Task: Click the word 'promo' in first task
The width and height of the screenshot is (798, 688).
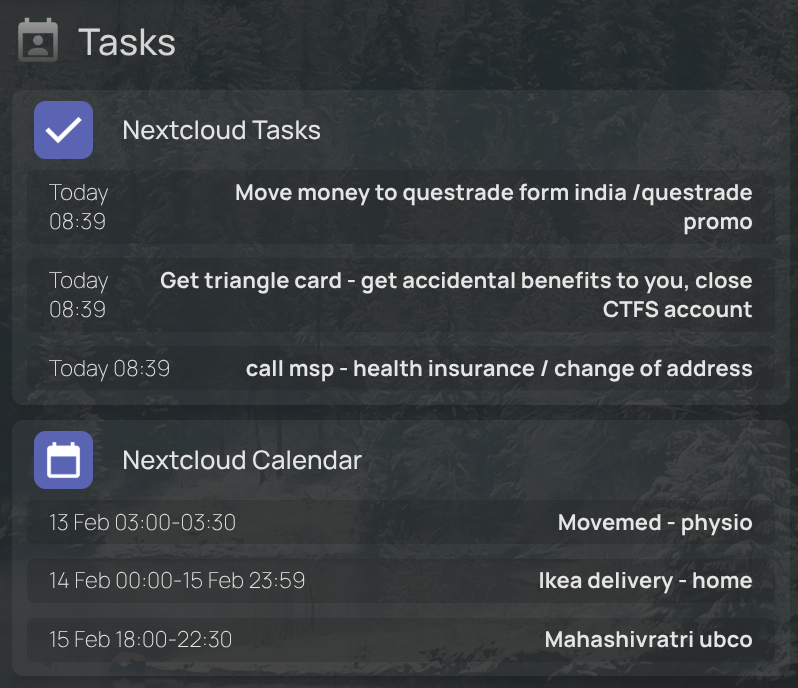Action: click(x=718, y=222)
